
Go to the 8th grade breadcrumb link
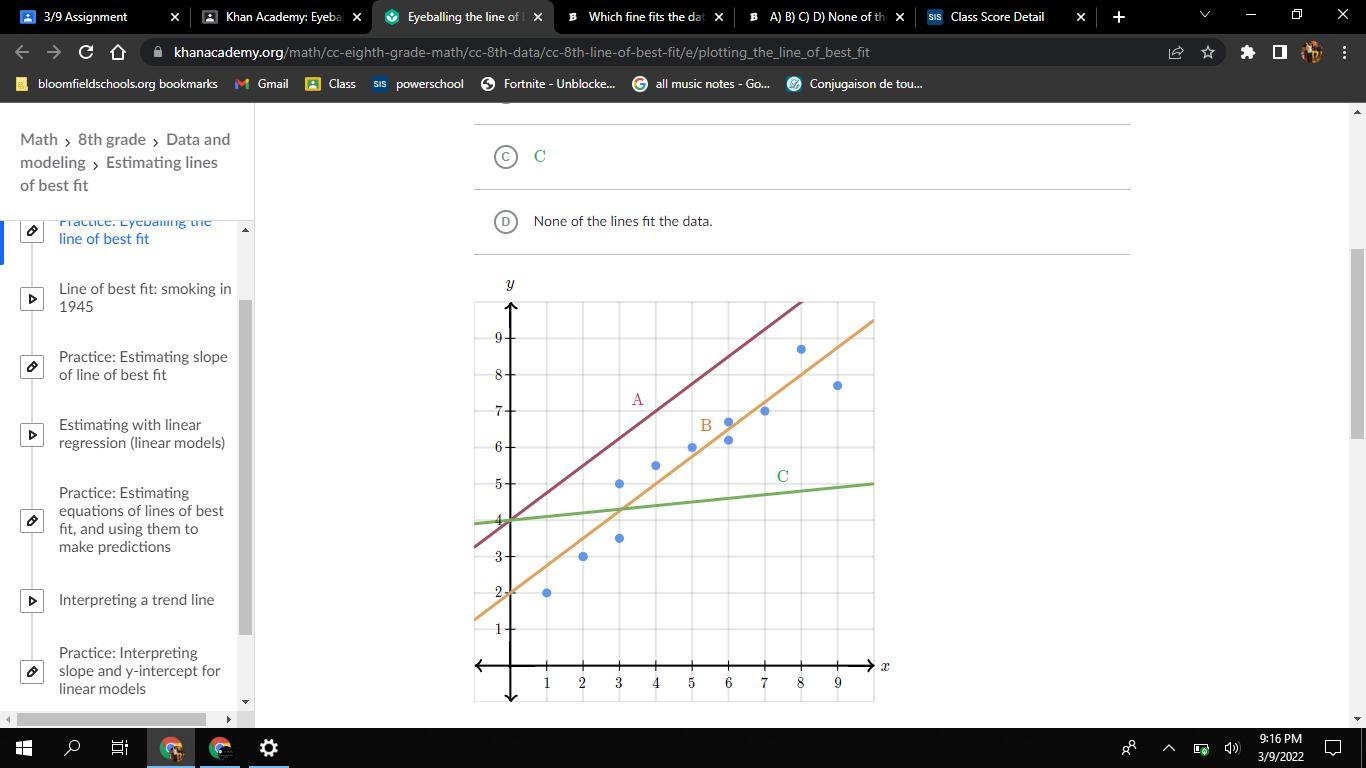point(112,139)
